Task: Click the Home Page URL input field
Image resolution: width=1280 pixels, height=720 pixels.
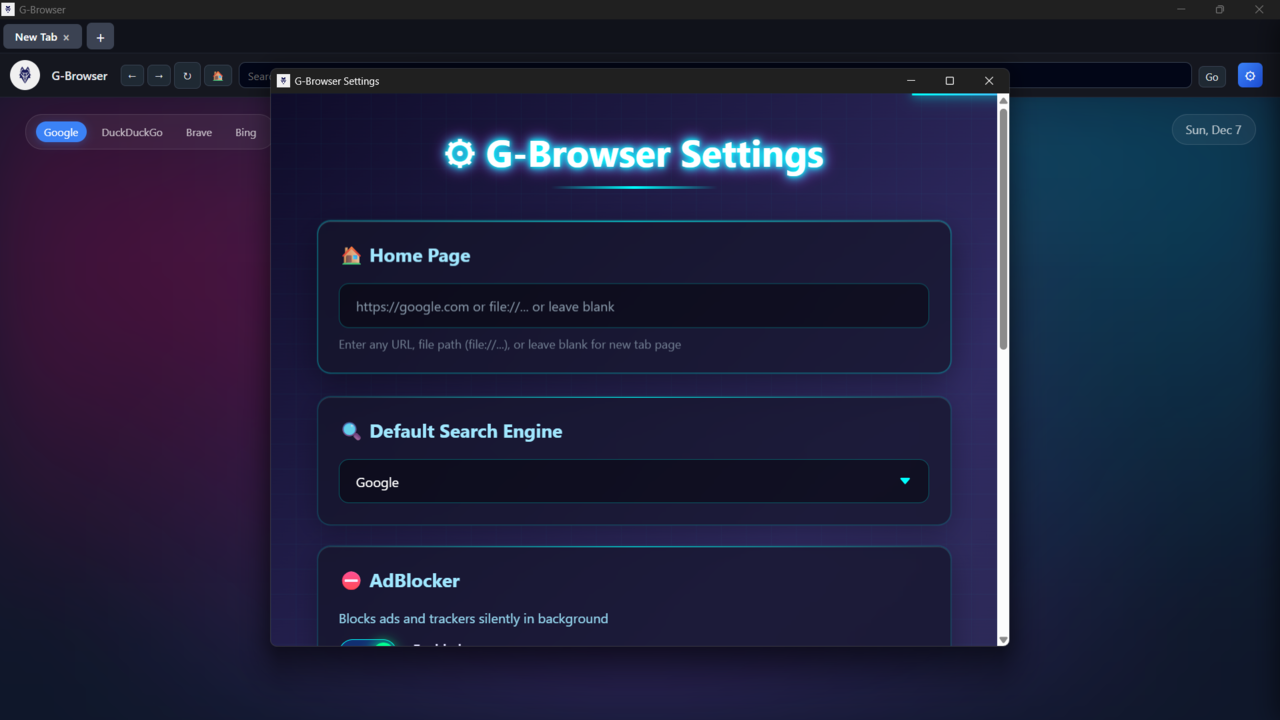Action: pyautogui.click(x=633, y=306)
